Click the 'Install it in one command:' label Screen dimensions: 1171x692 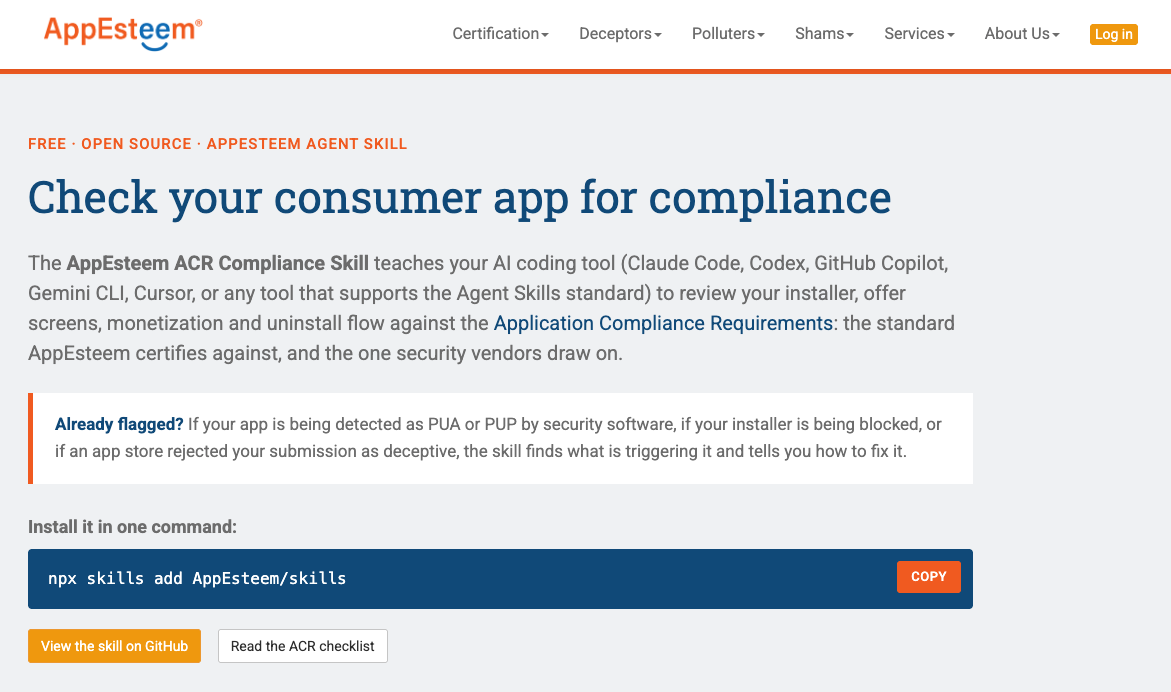pyautogui.click(x=132, y=527)
